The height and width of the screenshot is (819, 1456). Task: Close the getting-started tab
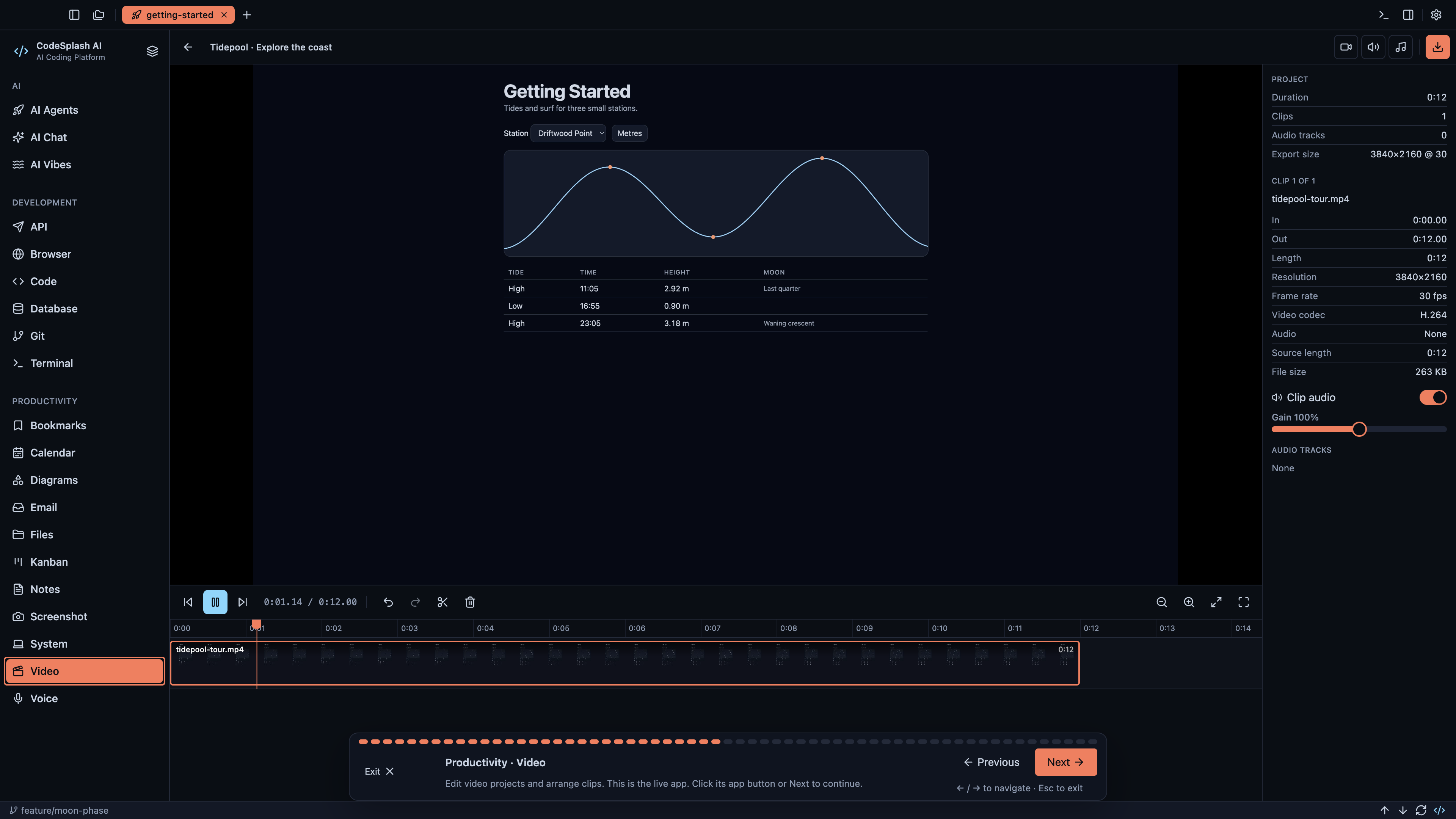pyautogui.click(x=224, y=15)
